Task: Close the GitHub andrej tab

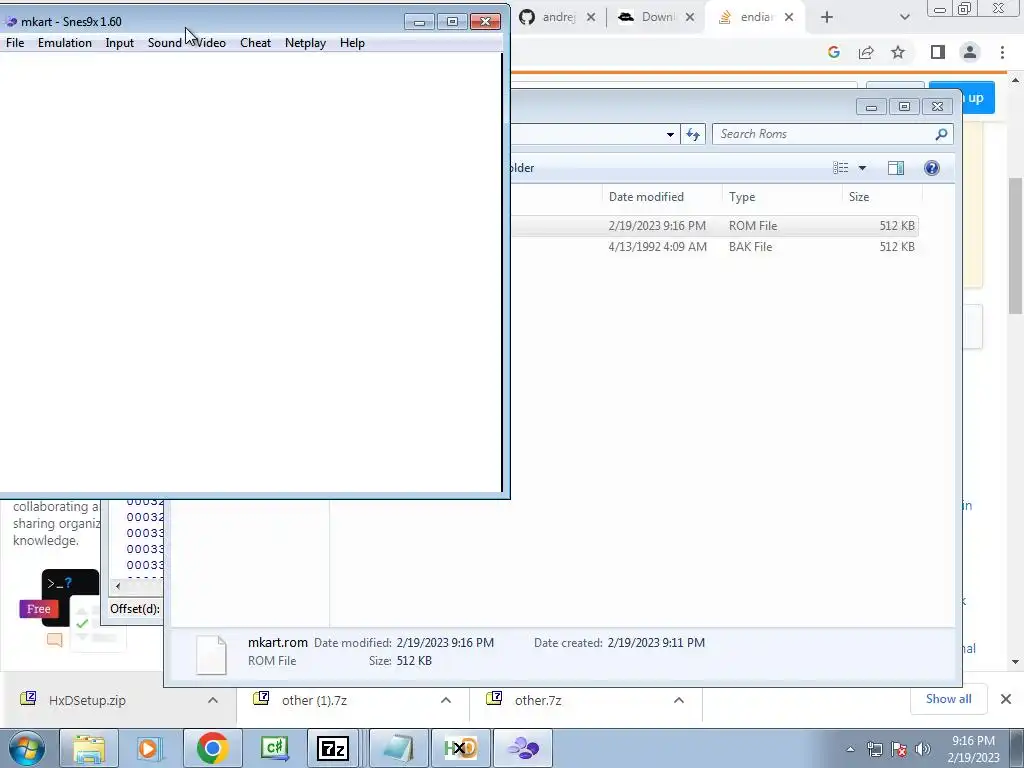Action: point(590,18)
